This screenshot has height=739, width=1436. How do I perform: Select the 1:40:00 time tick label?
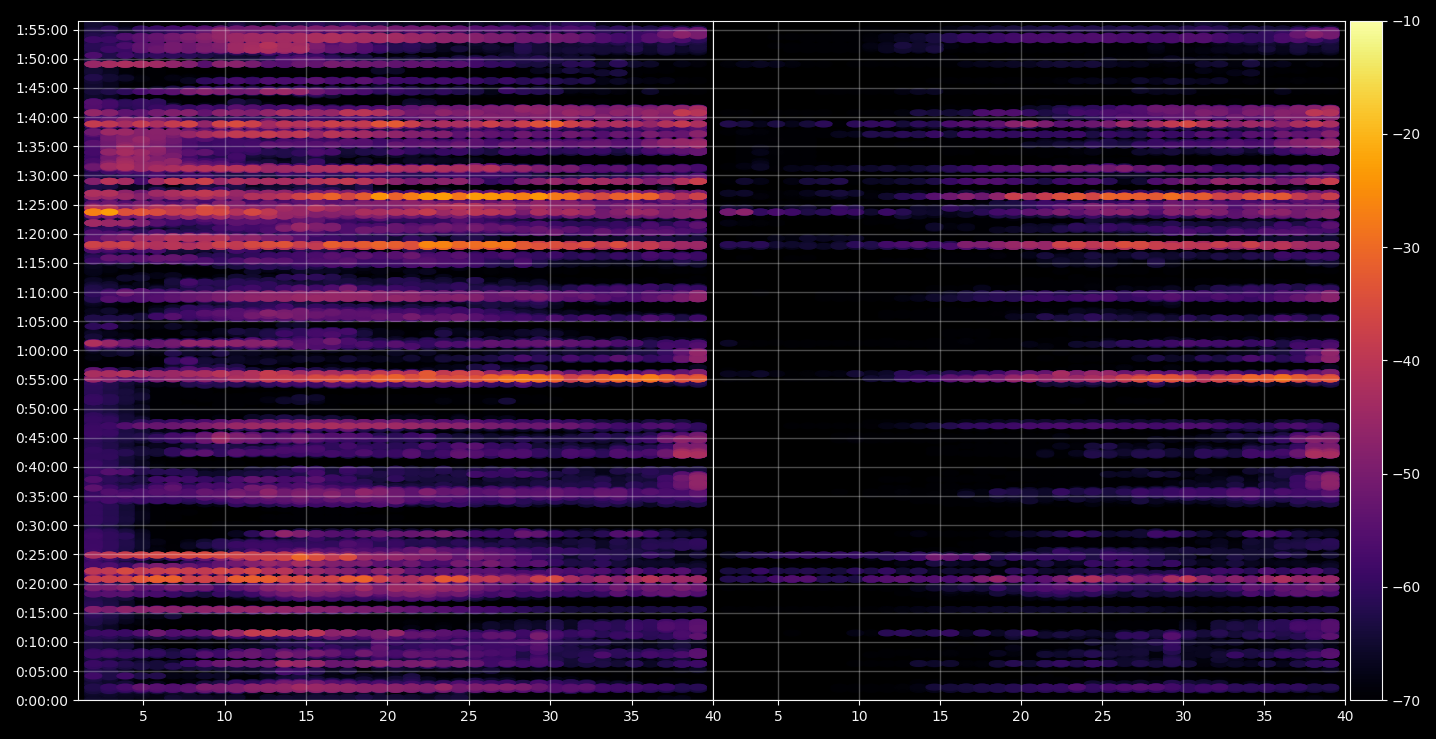point(42,117)
